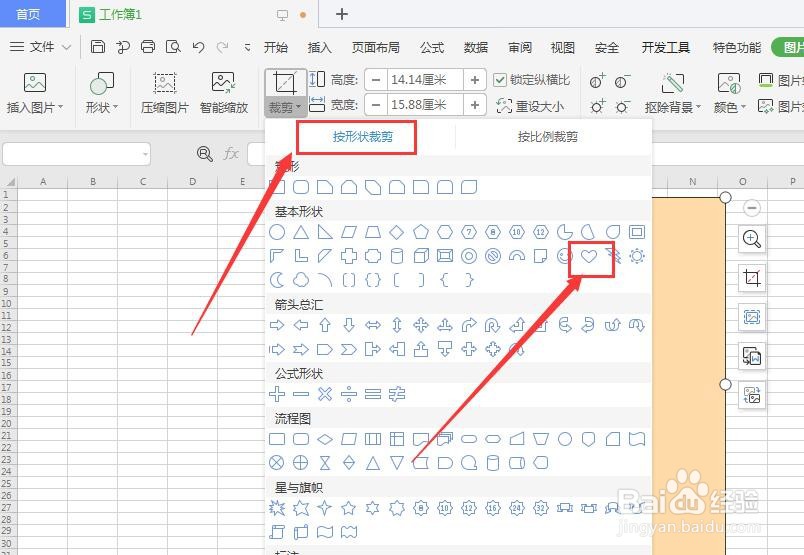The width and height of the screenshot is (804, 555).
Task: Expand the 颜色 dropdown
Action: click(743, 107)
